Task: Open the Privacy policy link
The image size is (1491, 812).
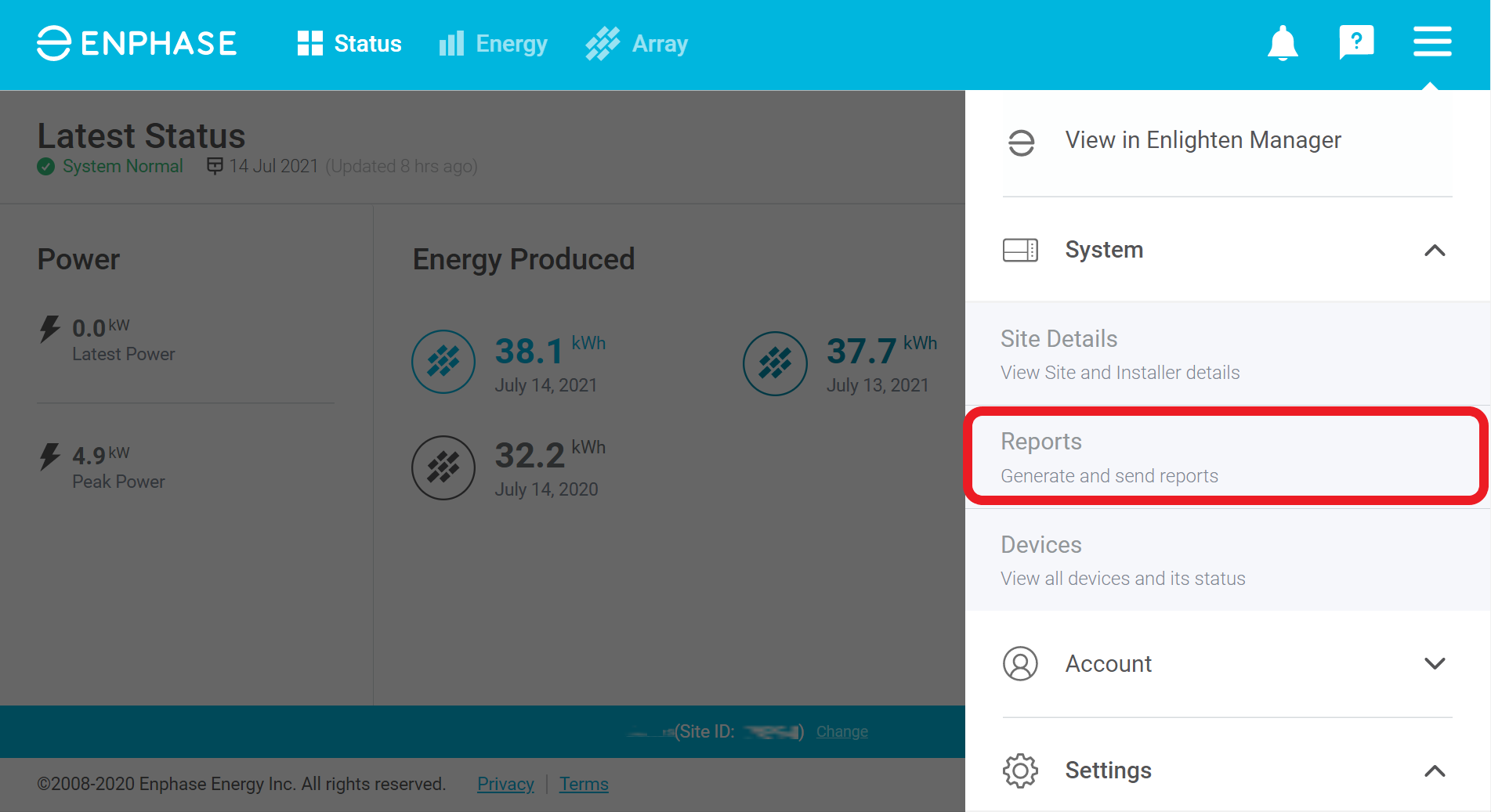Action: tap(505, 784)
